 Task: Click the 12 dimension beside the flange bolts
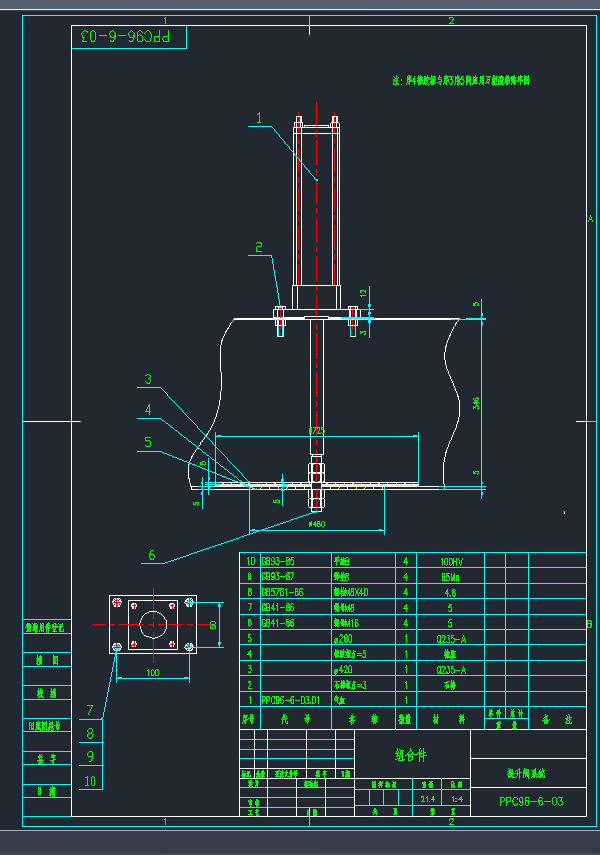coord(363,293)
